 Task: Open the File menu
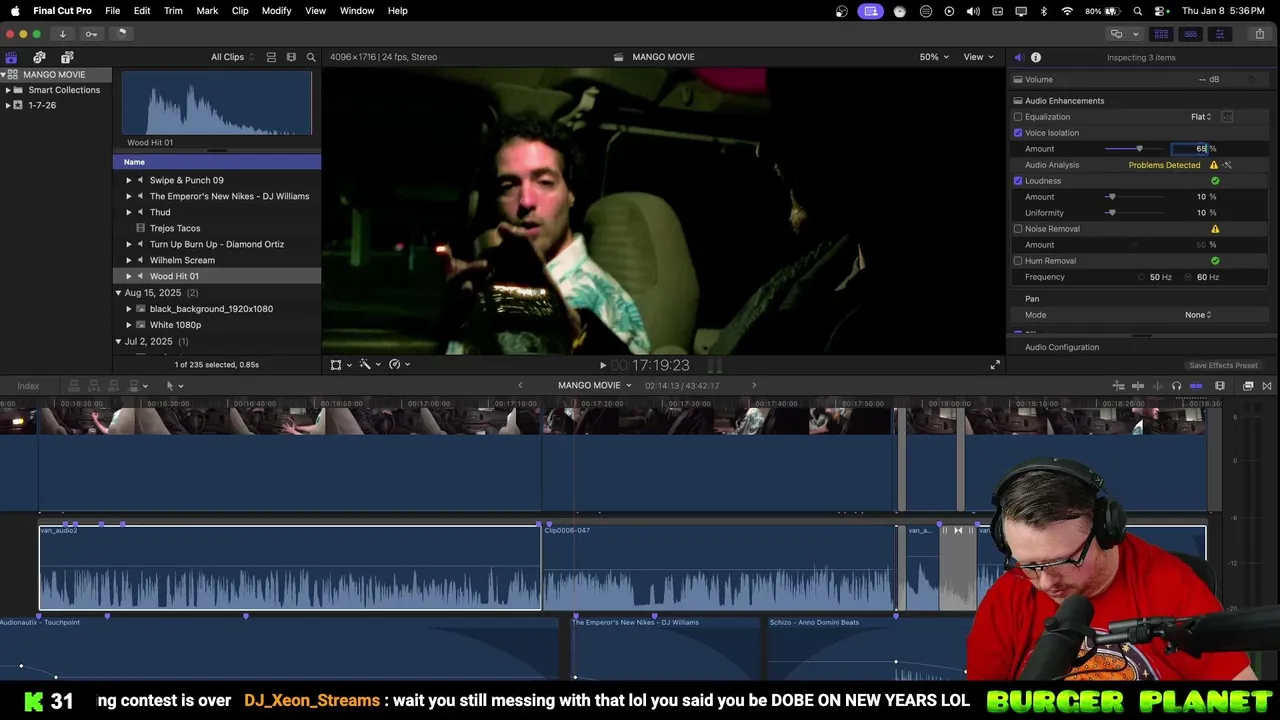pos(113,11)
